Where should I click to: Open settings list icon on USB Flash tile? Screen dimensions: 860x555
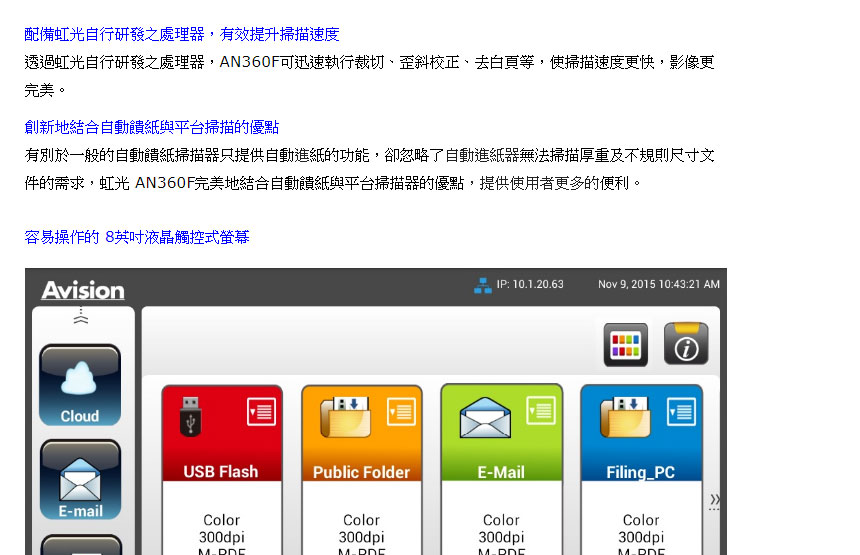pos(261,412)
